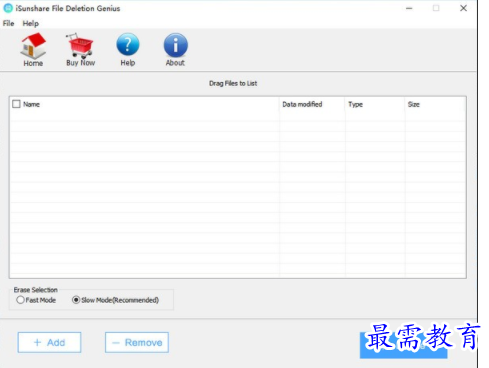This screenshot has width=489, height=368.
Task: Minimize the File Deletion Genius window
Action: point(409,8)
